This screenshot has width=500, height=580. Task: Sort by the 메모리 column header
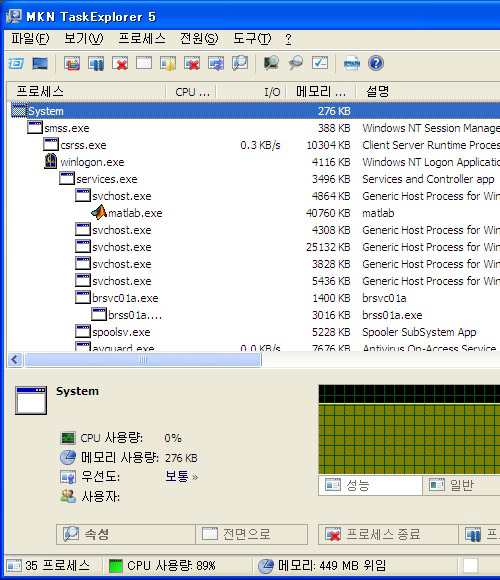coord(321,92)
